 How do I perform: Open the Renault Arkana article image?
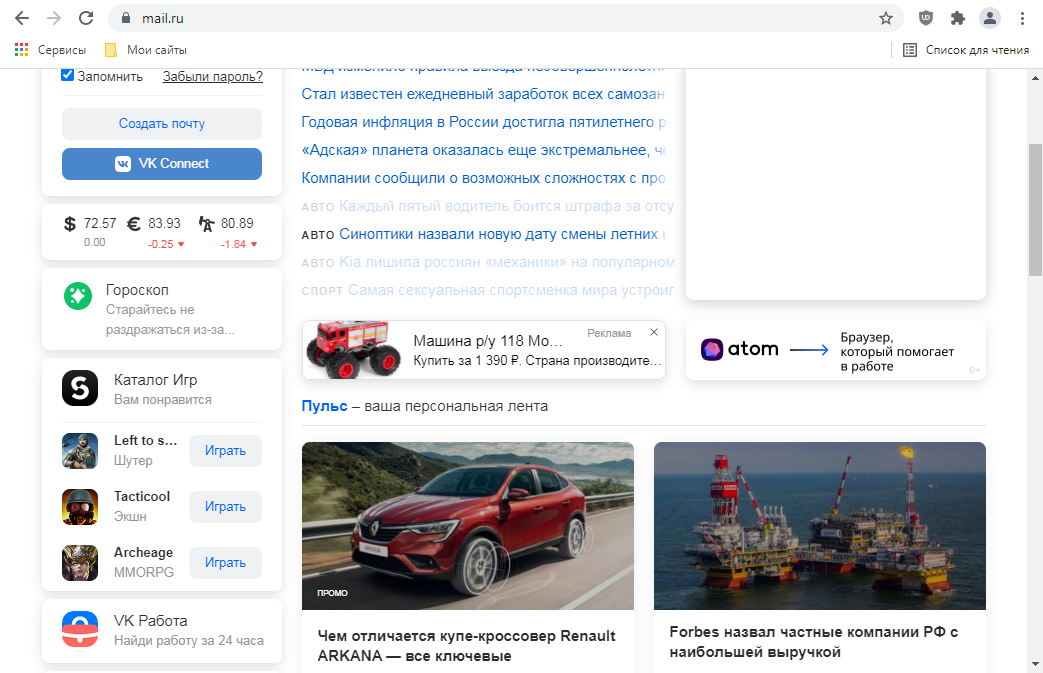(468, 525)
